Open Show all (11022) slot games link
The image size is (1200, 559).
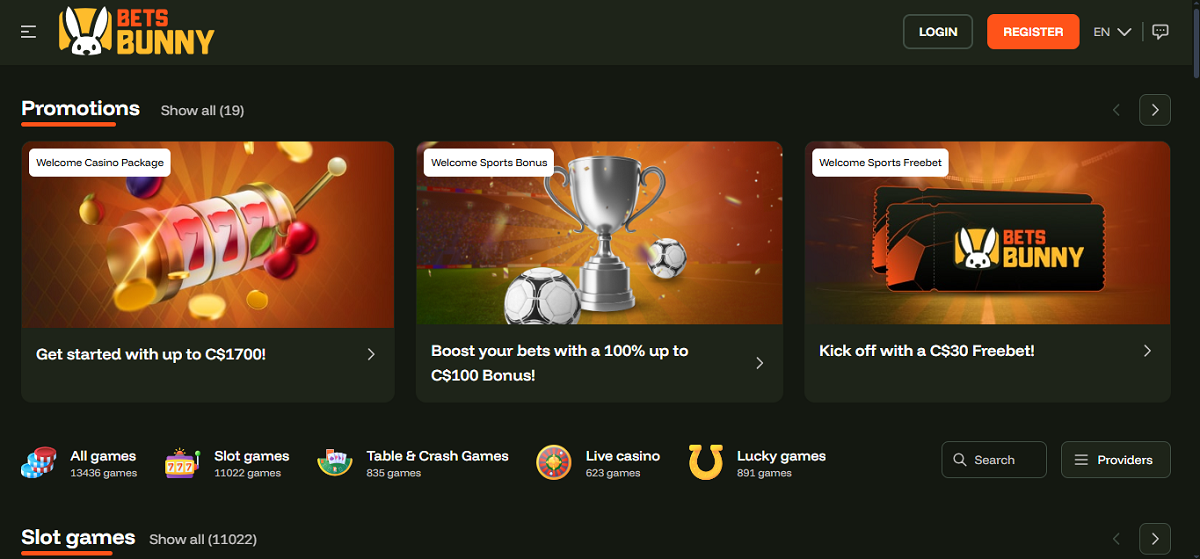click(x=203, y=539)
